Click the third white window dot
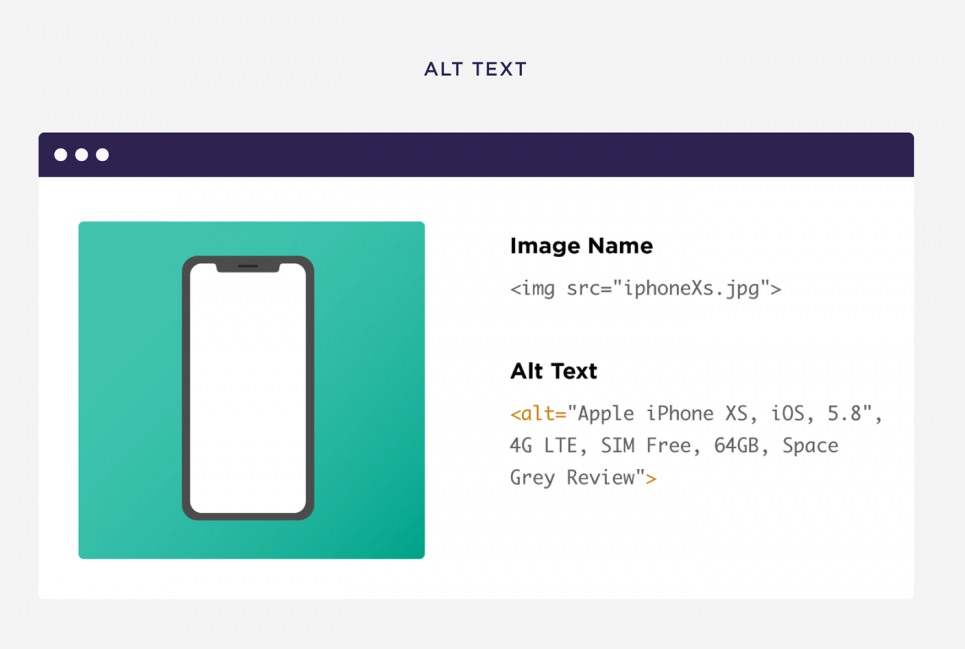This screenshot has width=965, height=649. pyautogui.click(x=103, y=155)
